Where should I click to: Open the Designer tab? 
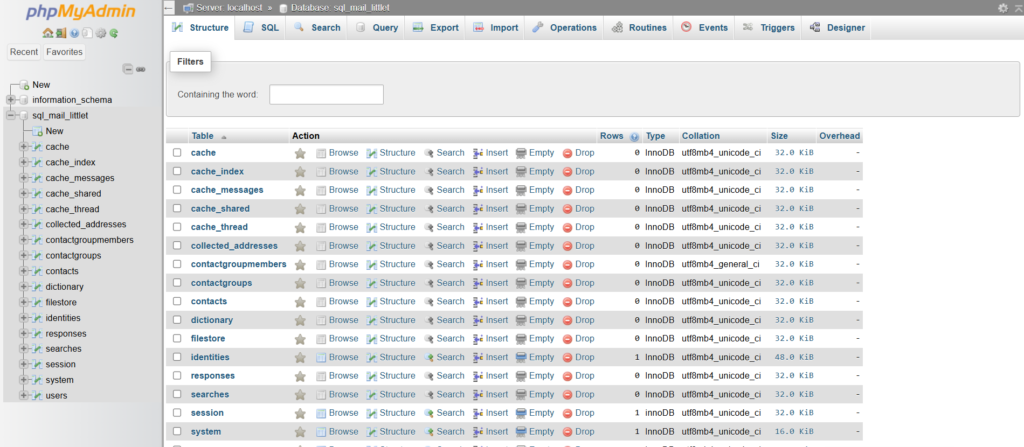pyautogui.click(x=837, y=27)
